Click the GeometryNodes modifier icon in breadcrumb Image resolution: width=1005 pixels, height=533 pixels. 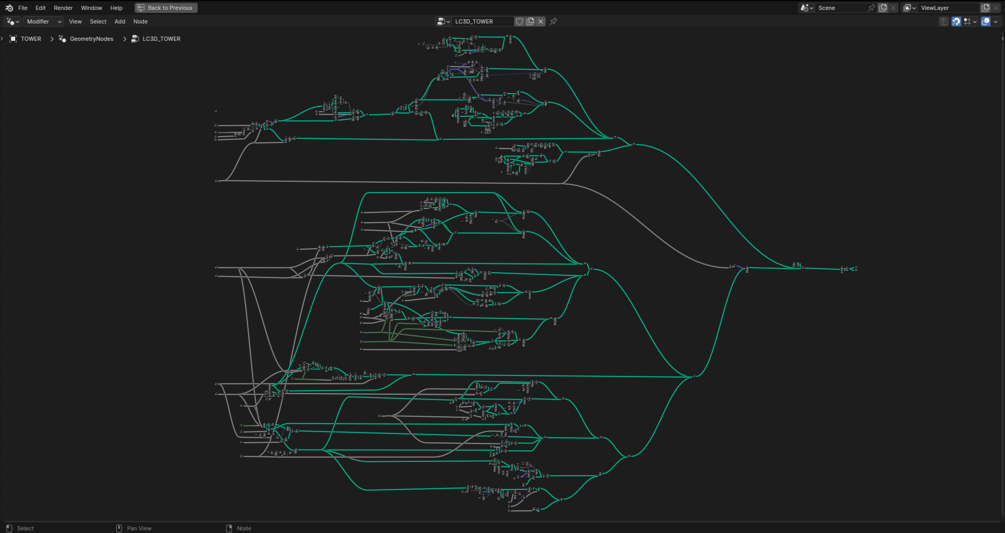(62, 39)
